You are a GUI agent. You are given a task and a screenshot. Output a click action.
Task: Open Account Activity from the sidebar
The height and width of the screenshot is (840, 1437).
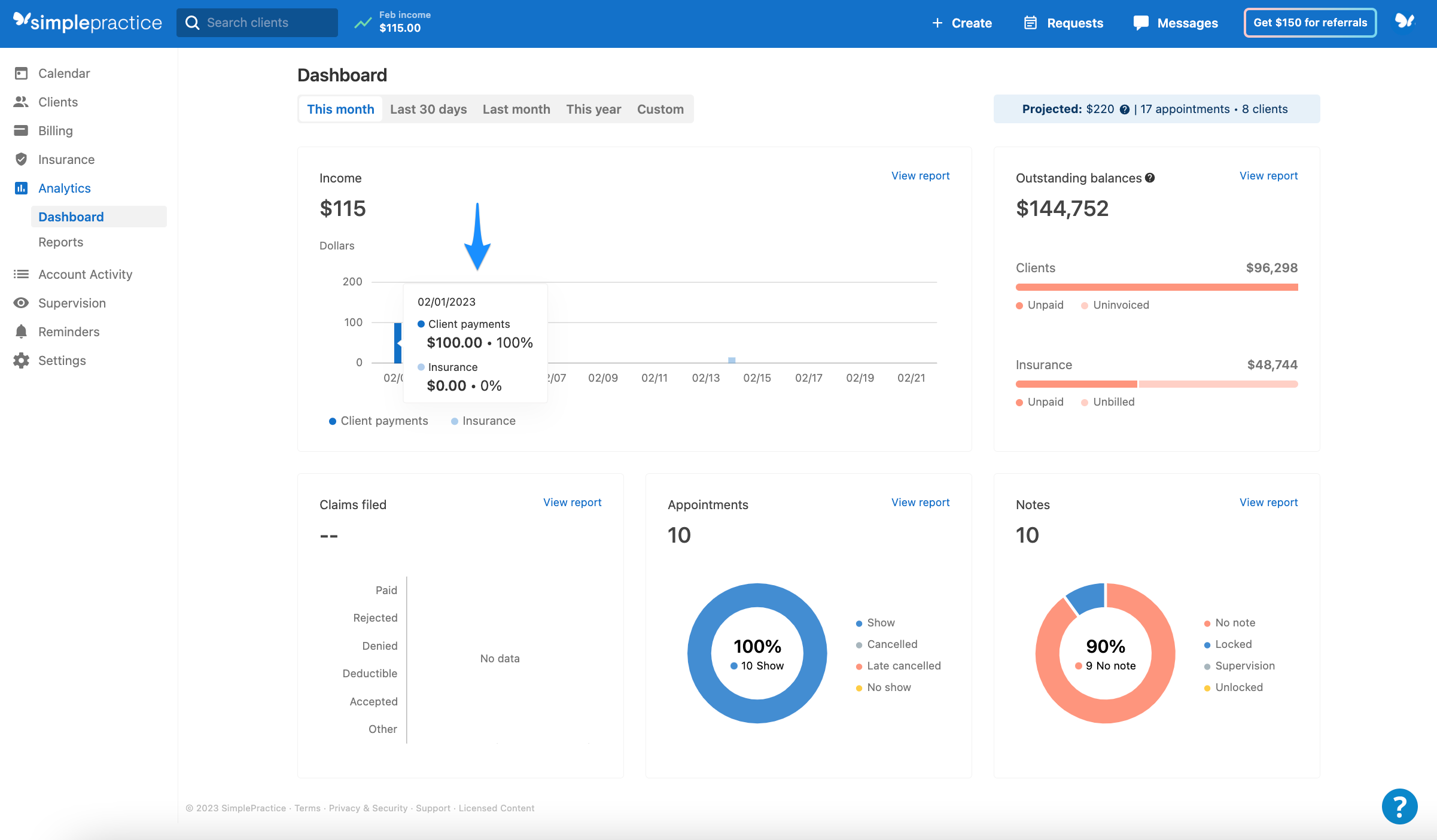coord(85,274)
